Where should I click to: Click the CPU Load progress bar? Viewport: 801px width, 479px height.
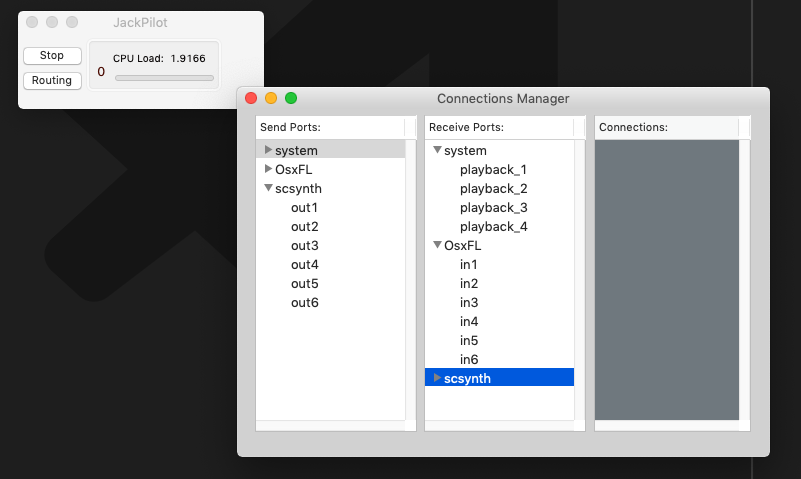[164, 77]
